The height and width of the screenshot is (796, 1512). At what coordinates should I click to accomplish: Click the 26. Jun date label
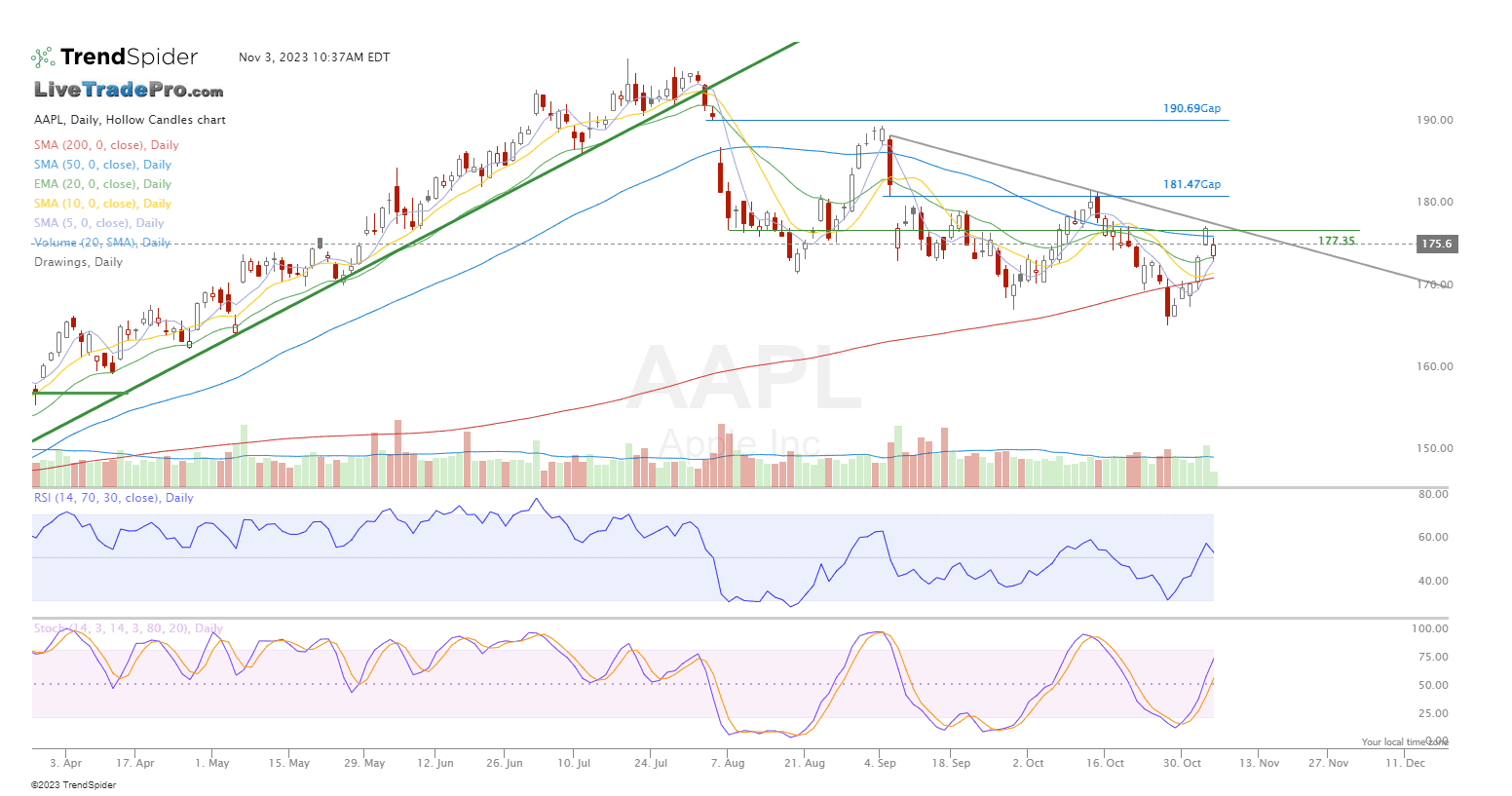click(x=505, y=763)
